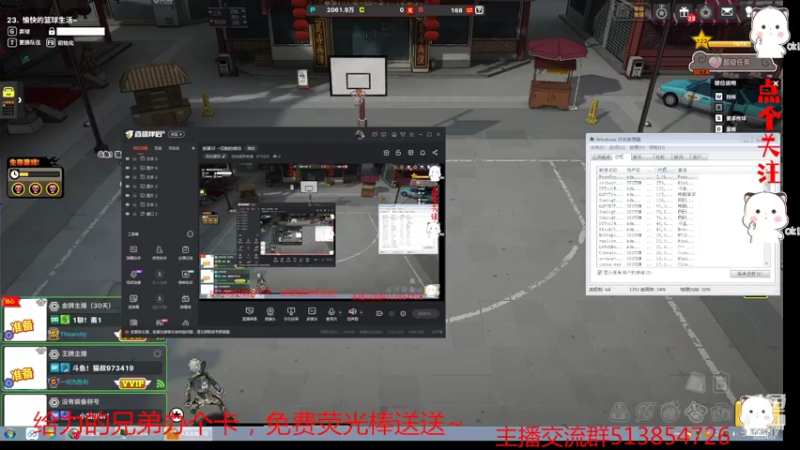The image size is (800, 450).
Task: Open the streaming companion main menu icon
Action: coord(411,134)
